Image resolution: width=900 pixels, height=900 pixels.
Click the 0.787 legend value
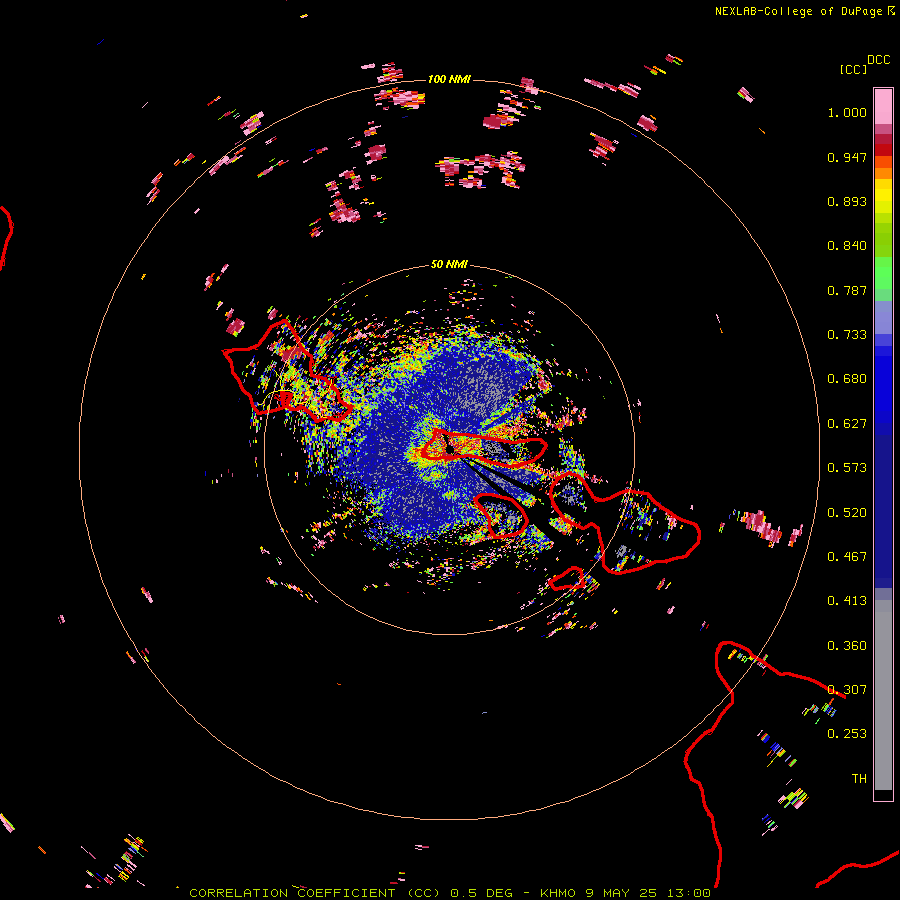pos(847,290)
